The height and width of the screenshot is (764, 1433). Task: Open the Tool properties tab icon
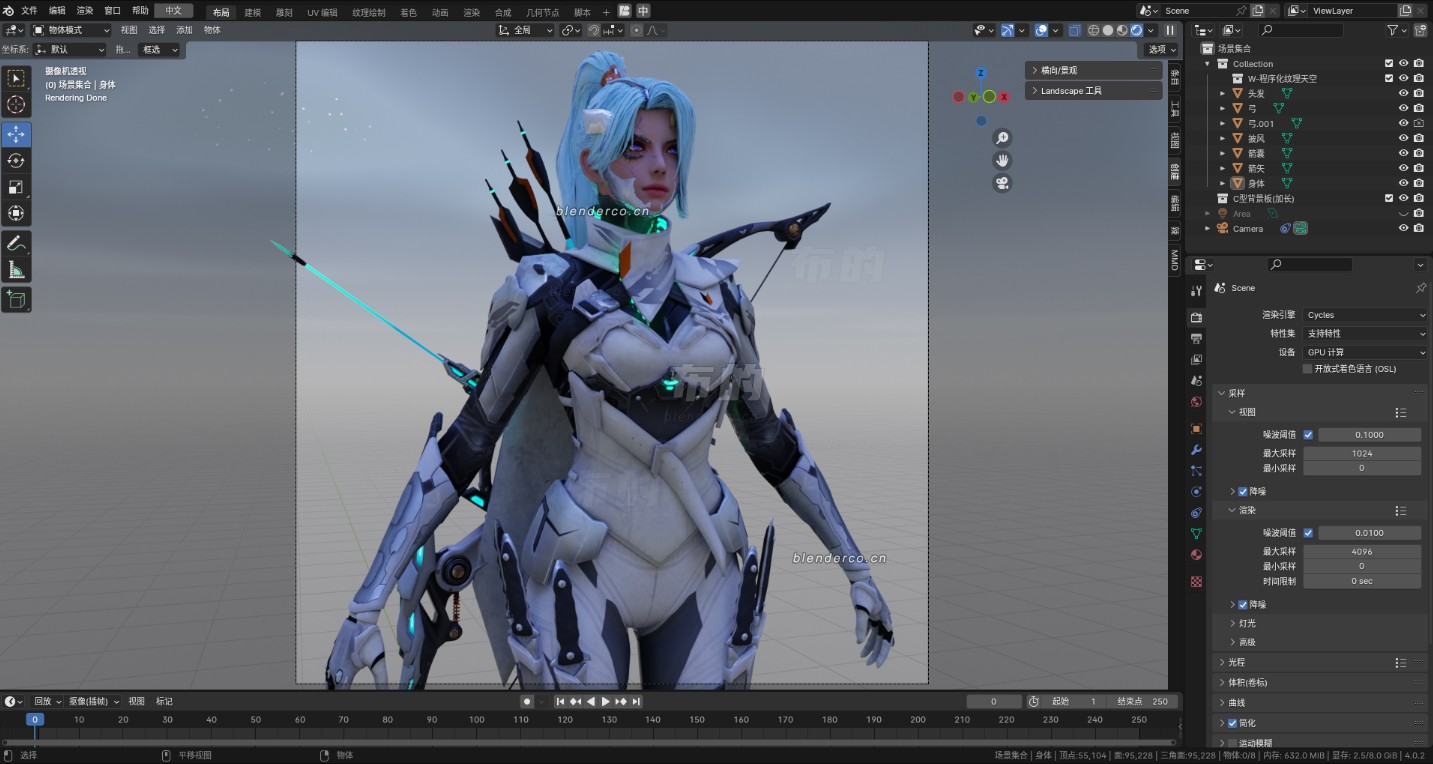coord(1196,291)
